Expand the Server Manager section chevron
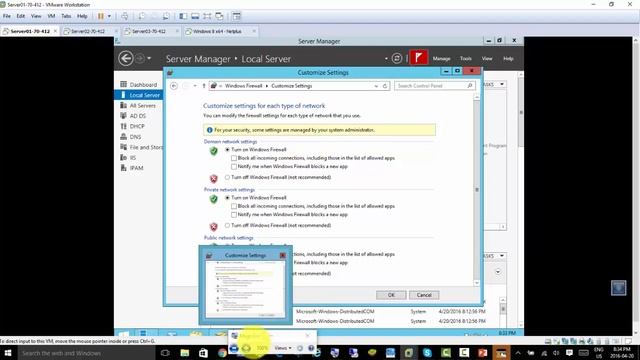Viewport: 640px width, 360px height. pyautogui.click(x=498, y=272)
